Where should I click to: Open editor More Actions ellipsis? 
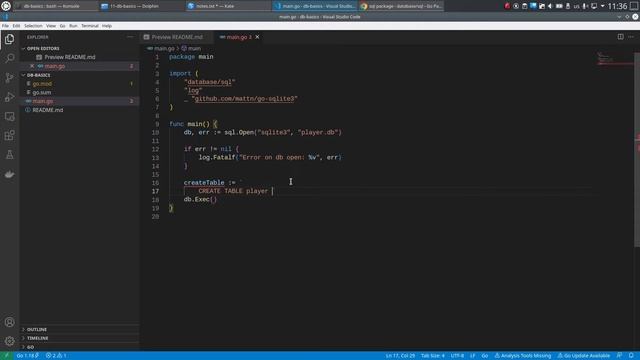pyautogui.click(x=631, y=37)
